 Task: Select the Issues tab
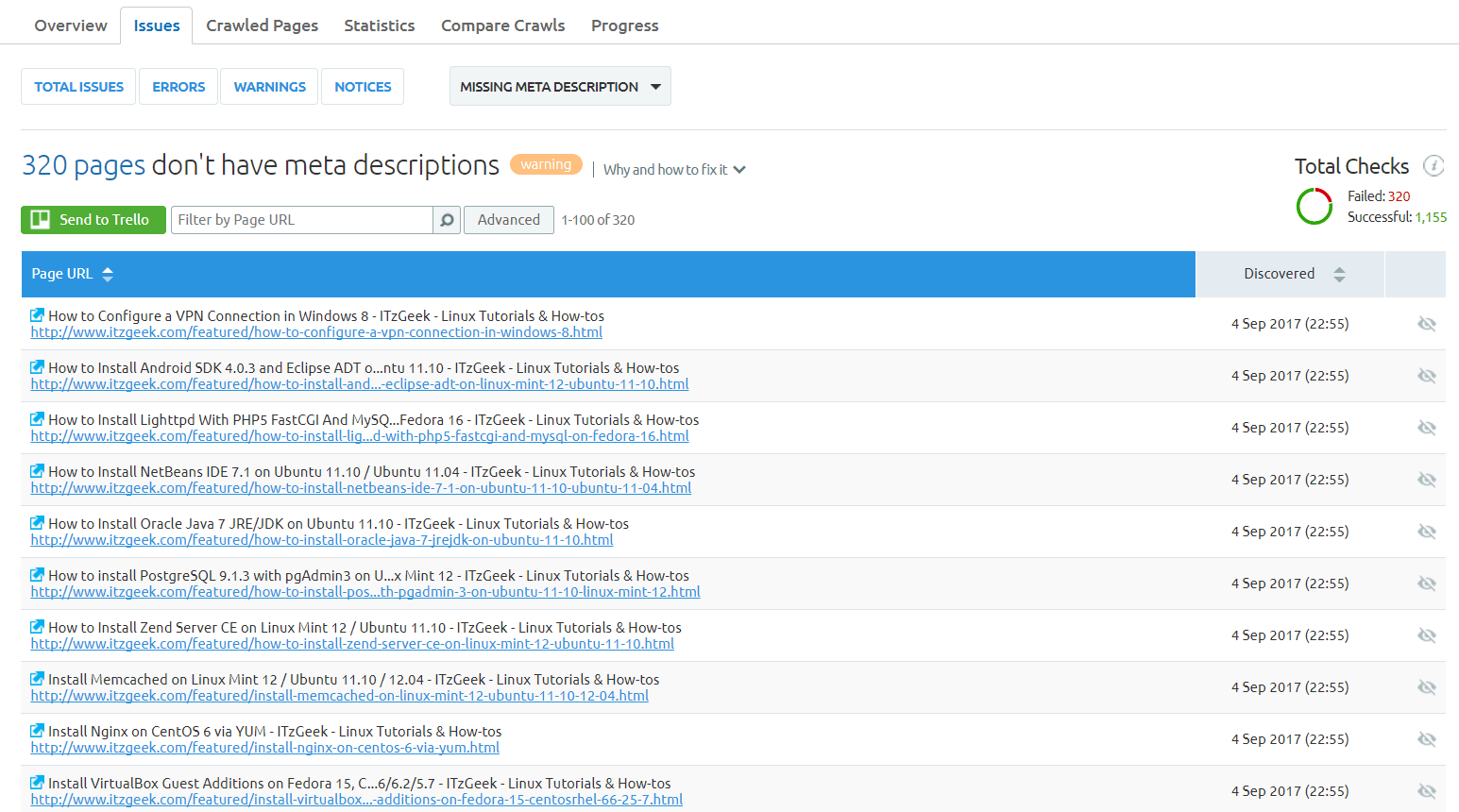pyautogui.click(x=157, y=25)
